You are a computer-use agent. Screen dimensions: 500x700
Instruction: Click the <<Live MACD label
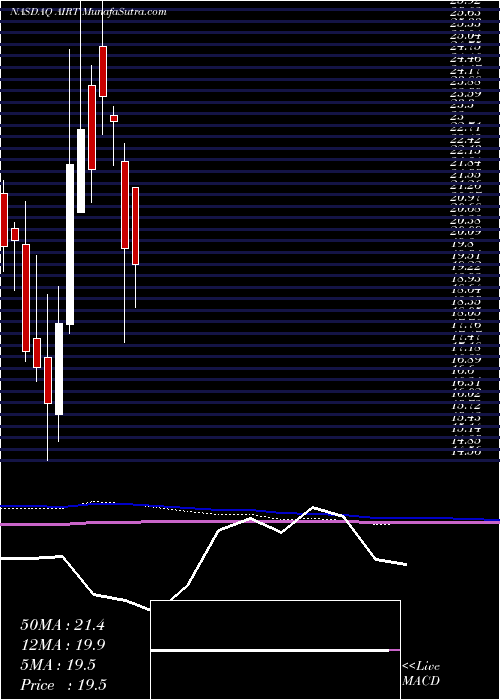click(421, 674)
